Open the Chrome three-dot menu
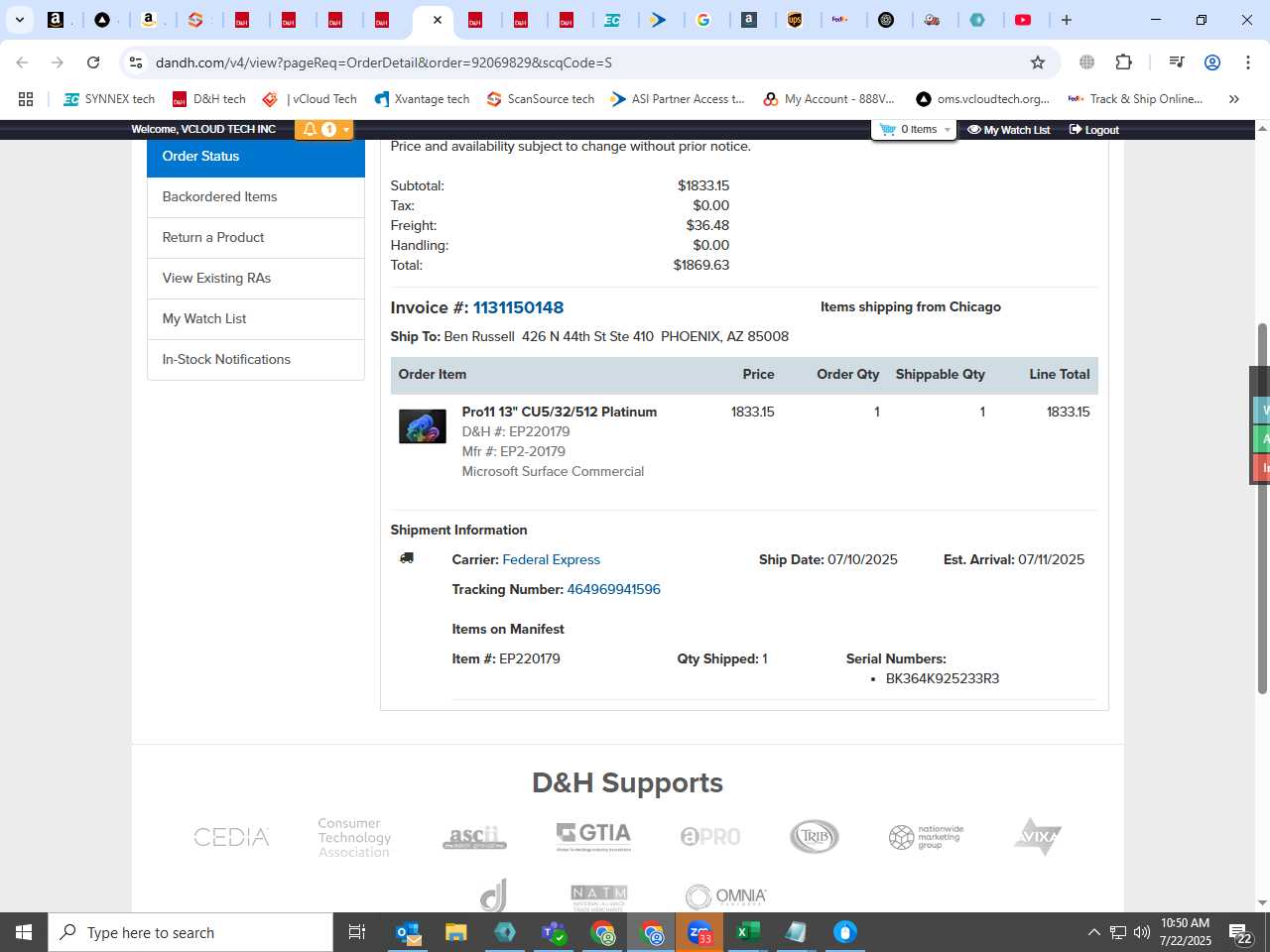The height and width of the screenshot is (952, 1270). coord(1247,62)
